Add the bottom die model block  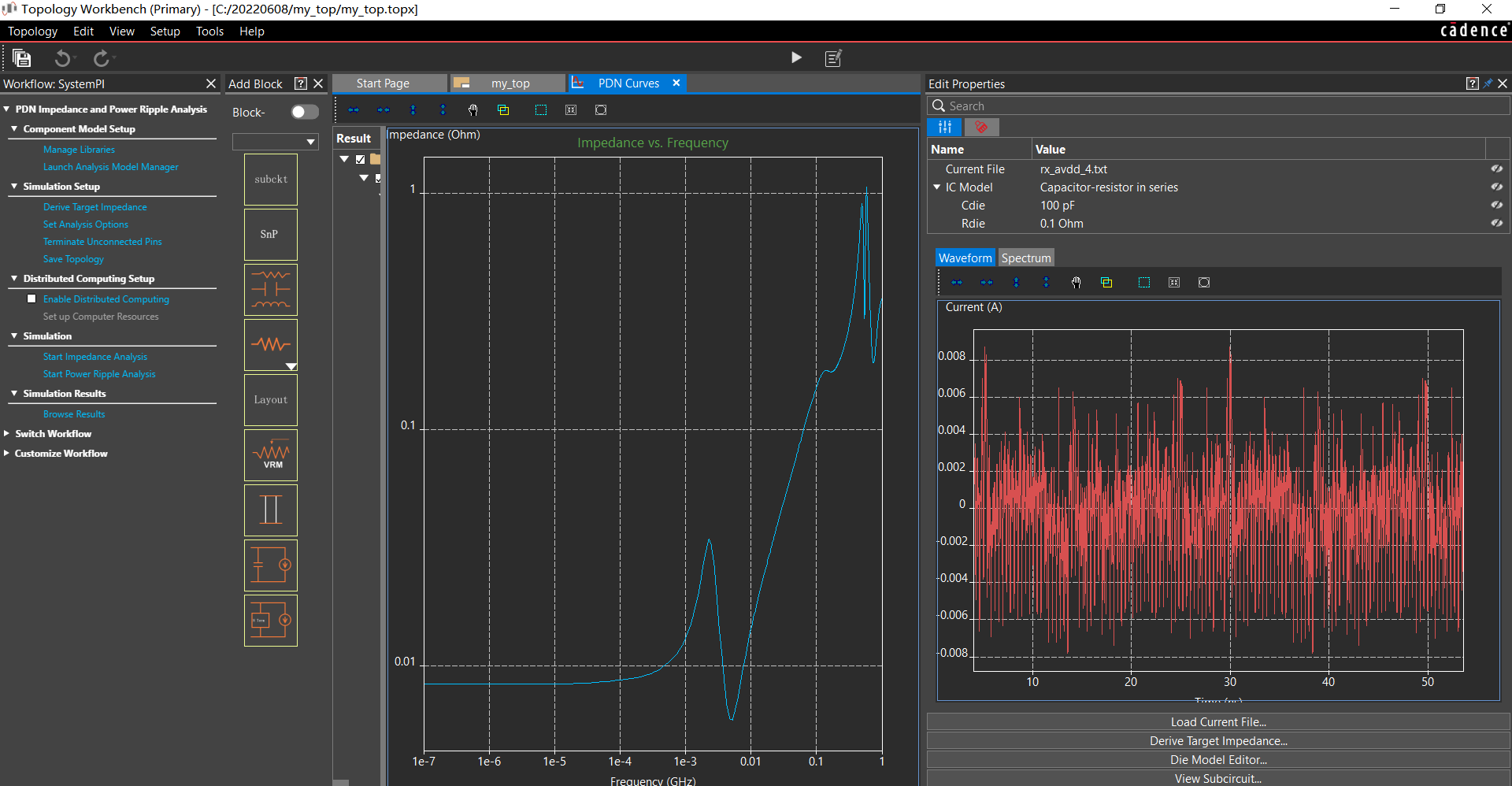coord(271,621)
